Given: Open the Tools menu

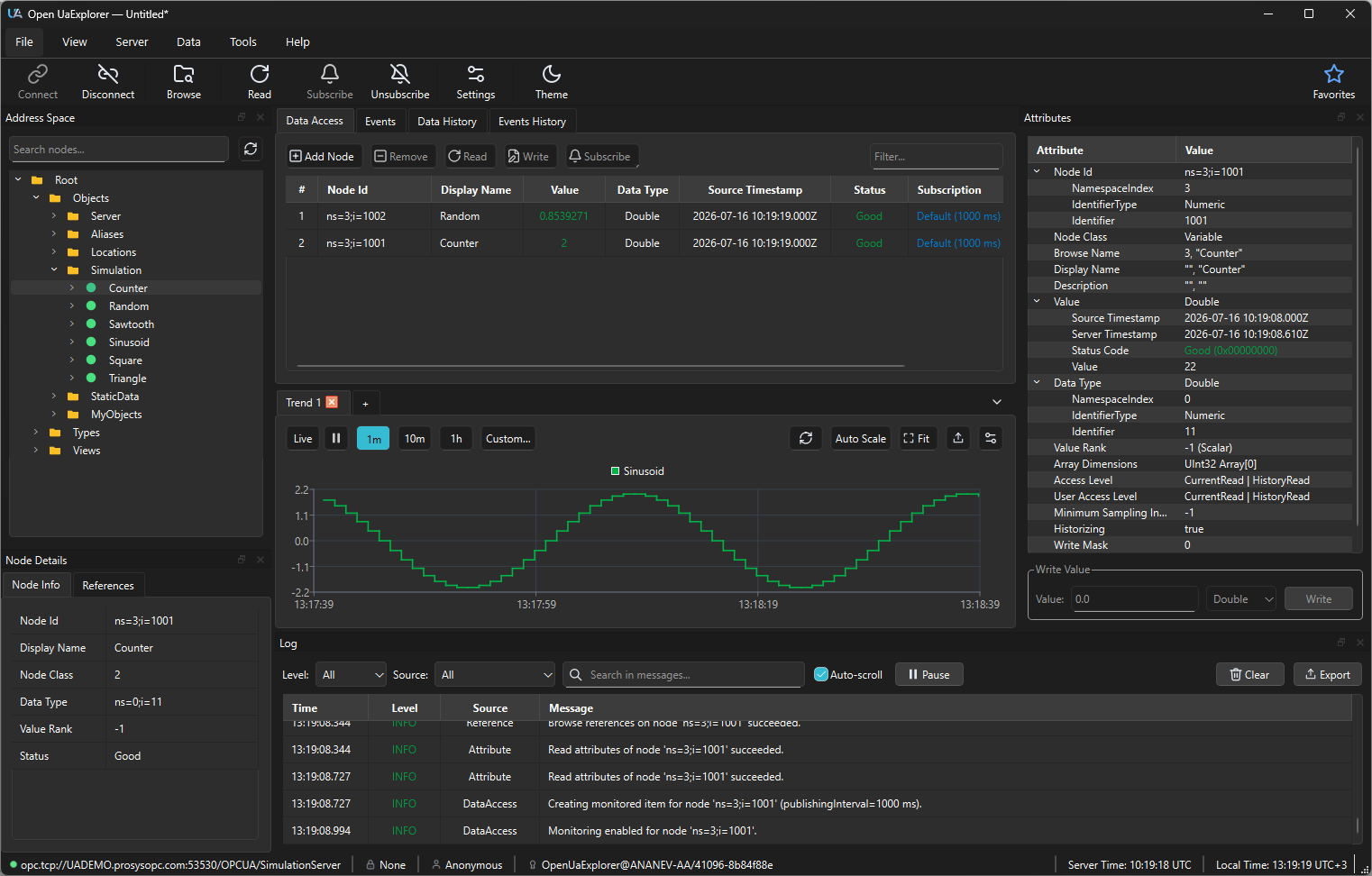Looking at the screenshot, I should 243,41.
